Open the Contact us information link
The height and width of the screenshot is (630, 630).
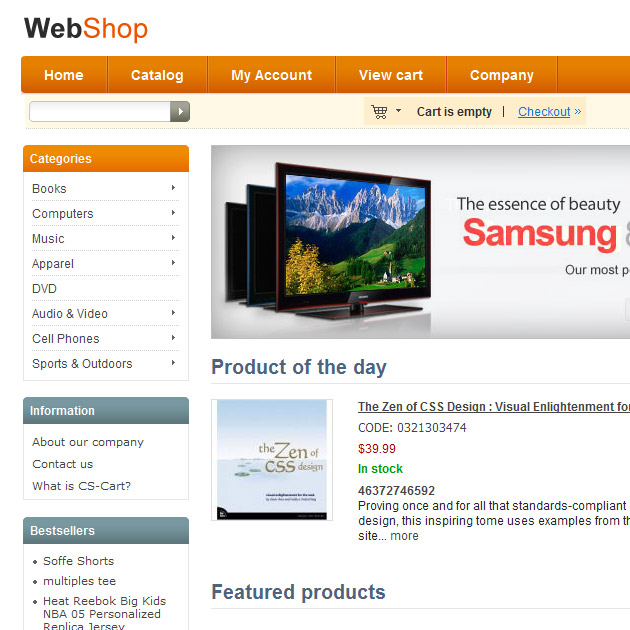(x=63, y=464)
